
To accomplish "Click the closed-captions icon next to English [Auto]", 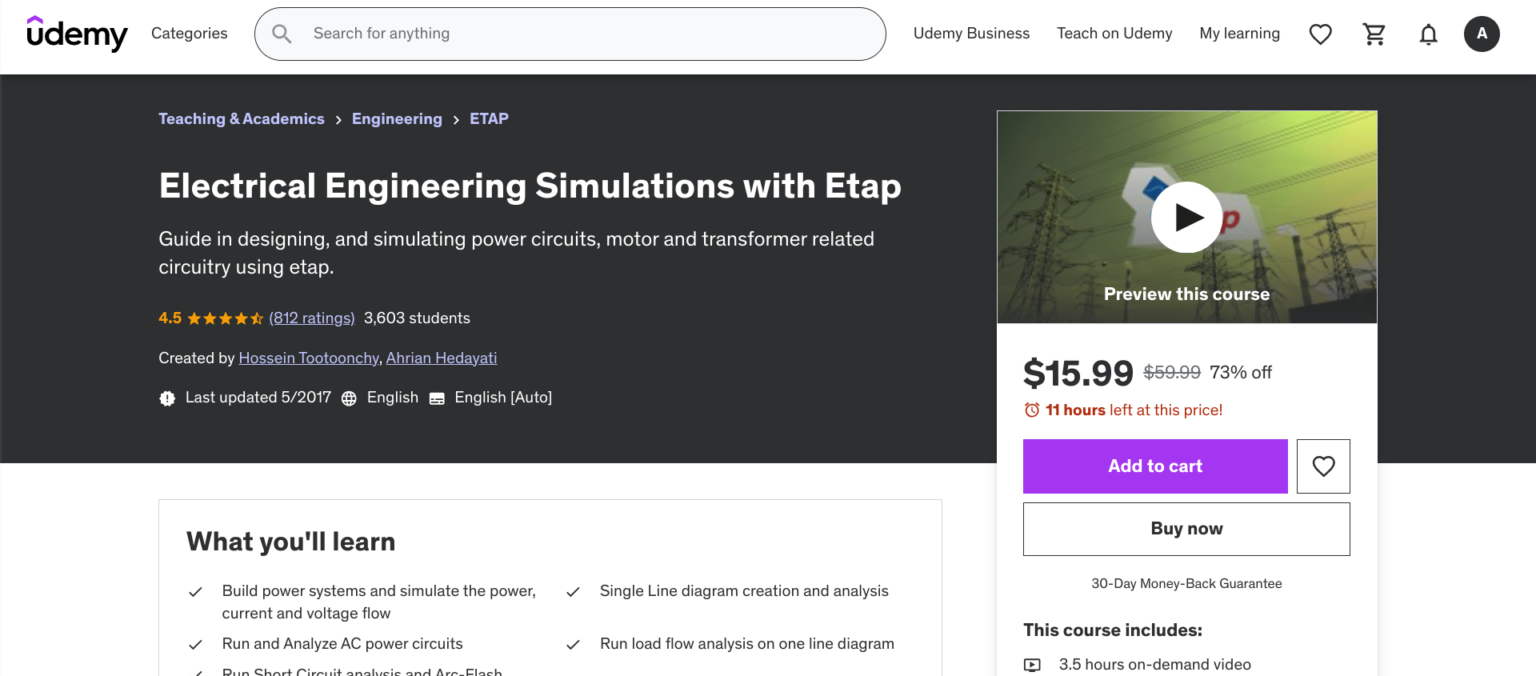I will pos(436,397).
